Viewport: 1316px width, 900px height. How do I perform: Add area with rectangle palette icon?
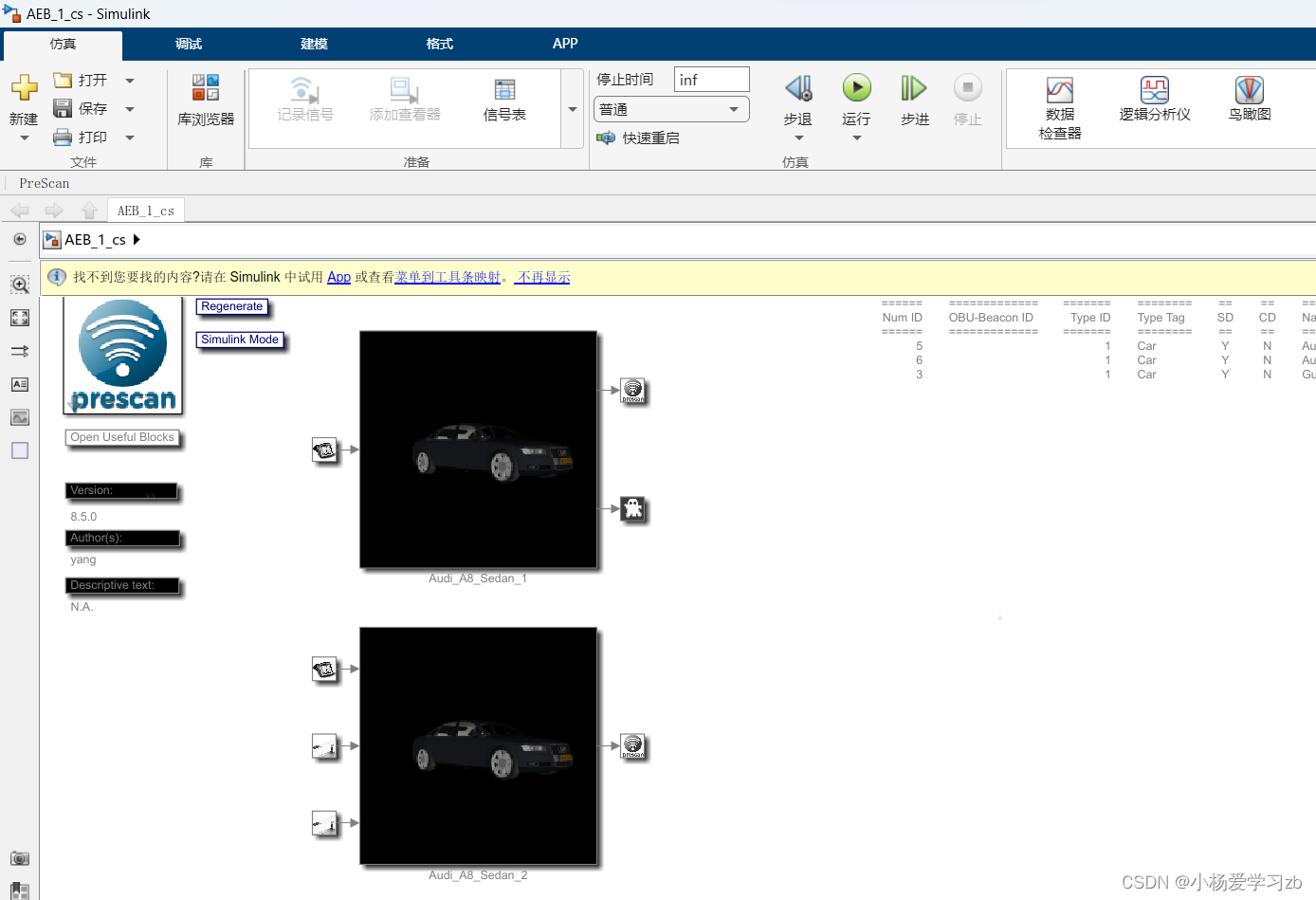[20, 450]
